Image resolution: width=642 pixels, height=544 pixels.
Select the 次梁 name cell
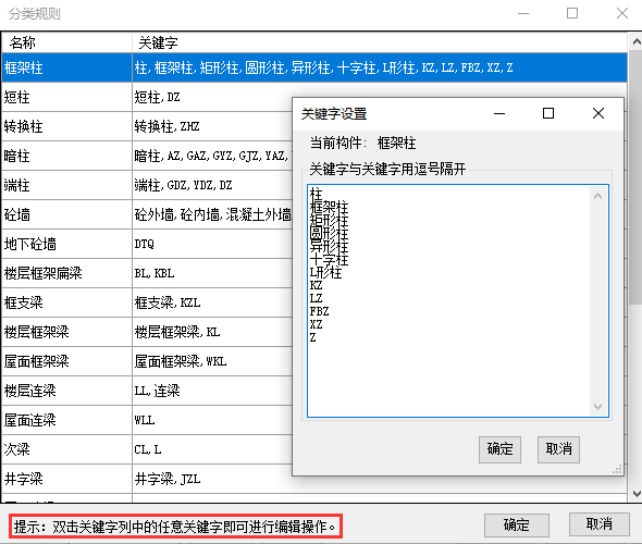[67, 450]
